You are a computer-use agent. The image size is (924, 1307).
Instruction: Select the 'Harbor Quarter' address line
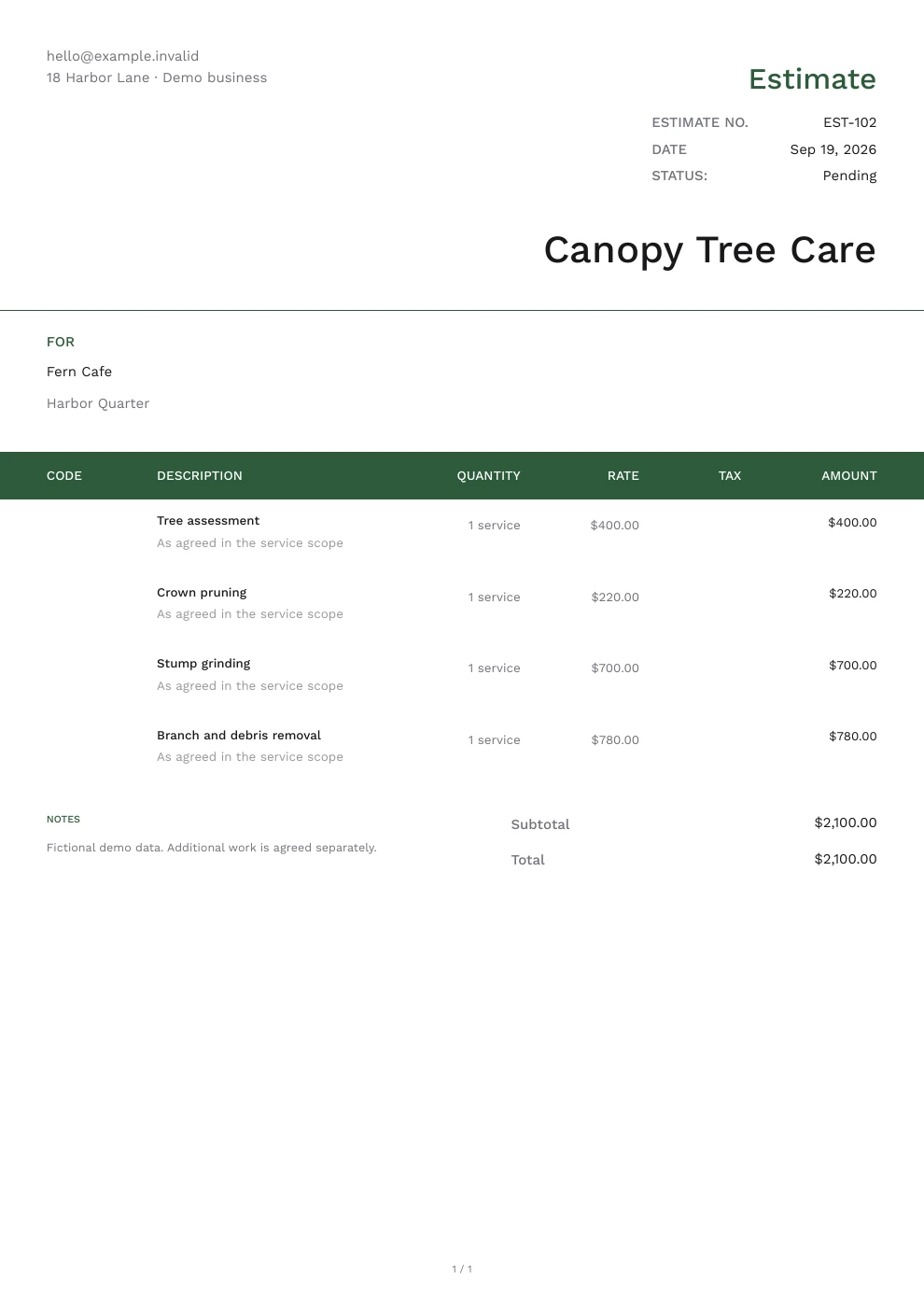[x=98, y=403]
